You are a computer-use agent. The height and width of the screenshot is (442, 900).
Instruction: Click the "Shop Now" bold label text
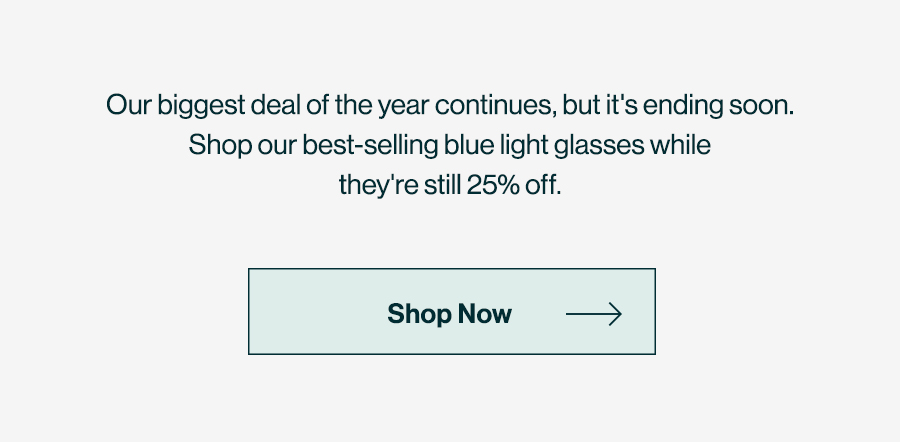tap(449, 314)
